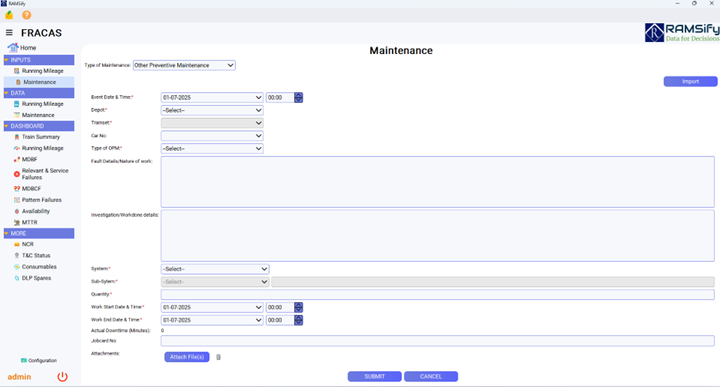Click the Event time spinner arrows

[298, 97]
